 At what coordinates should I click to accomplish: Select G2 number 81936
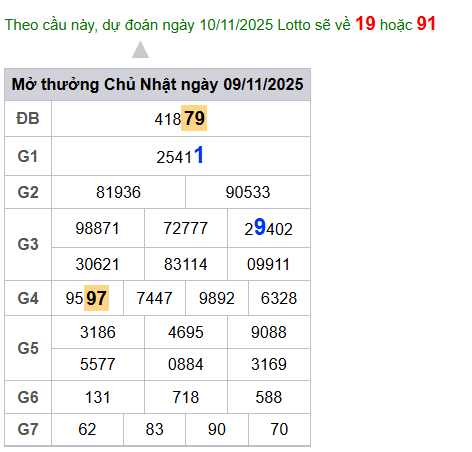[x=118, y=192]
